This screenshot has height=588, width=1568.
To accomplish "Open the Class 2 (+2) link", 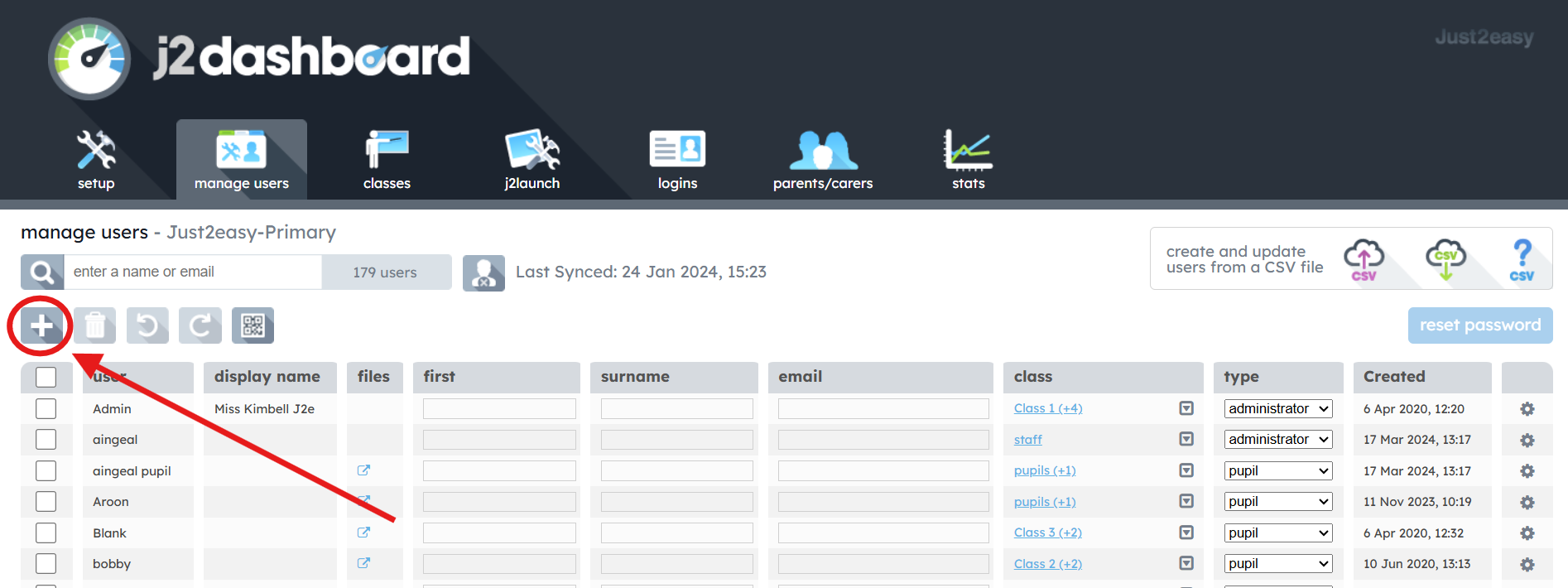I will tap(1048, 564).
